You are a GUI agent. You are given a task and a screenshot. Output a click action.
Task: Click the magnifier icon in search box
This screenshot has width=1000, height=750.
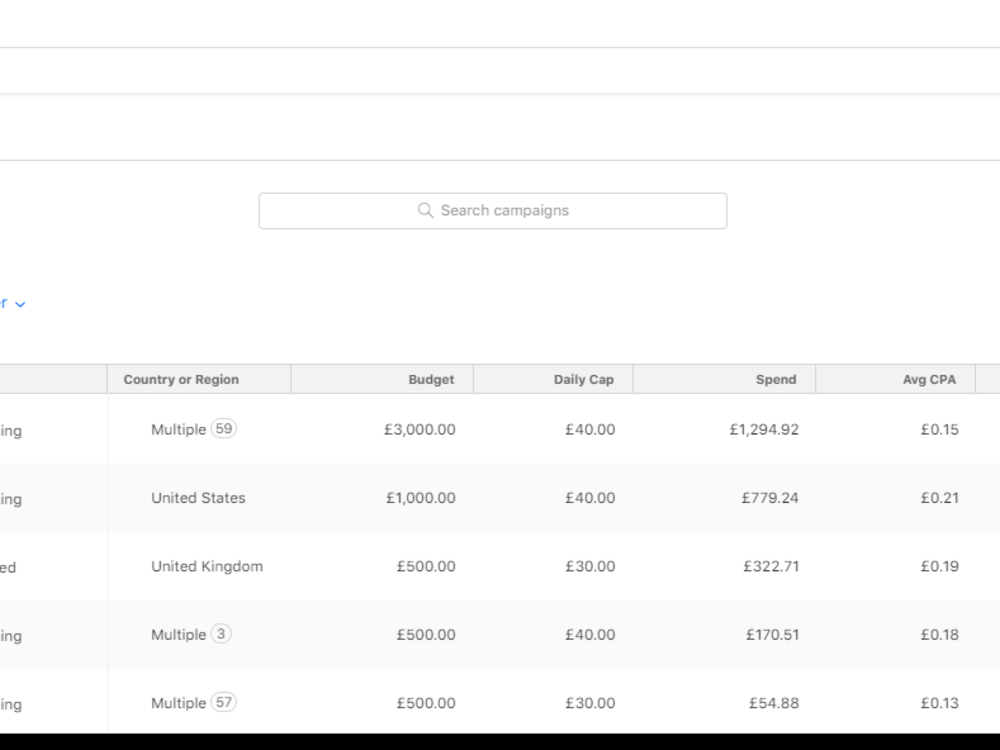tap(425, 210)
